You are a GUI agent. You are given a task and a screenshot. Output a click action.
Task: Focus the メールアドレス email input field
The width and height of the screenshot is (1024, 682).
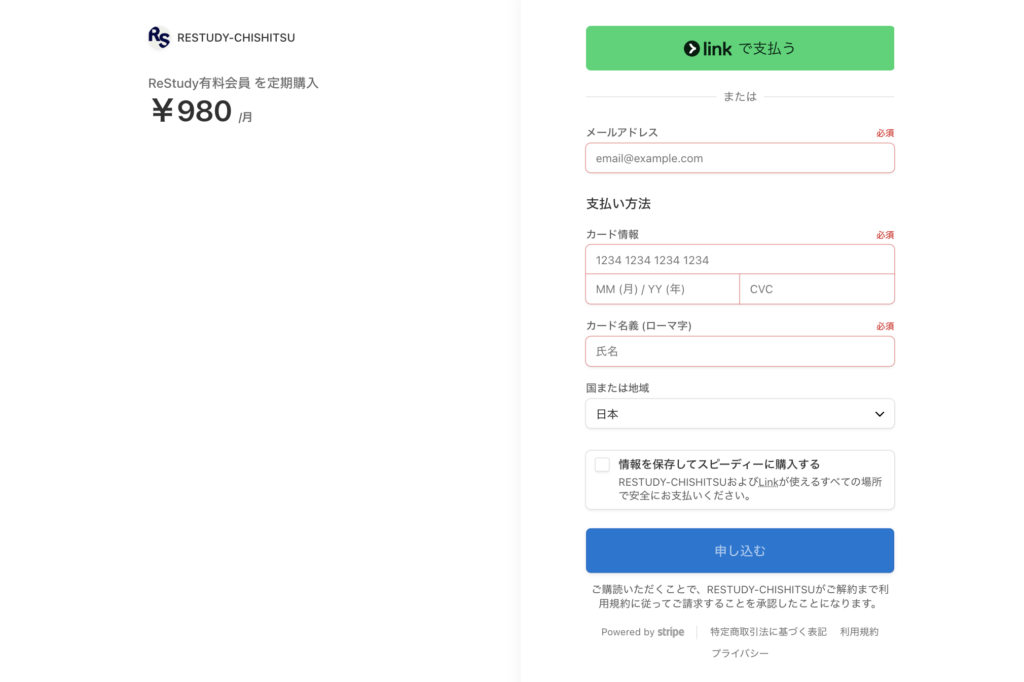click(740, 158)
